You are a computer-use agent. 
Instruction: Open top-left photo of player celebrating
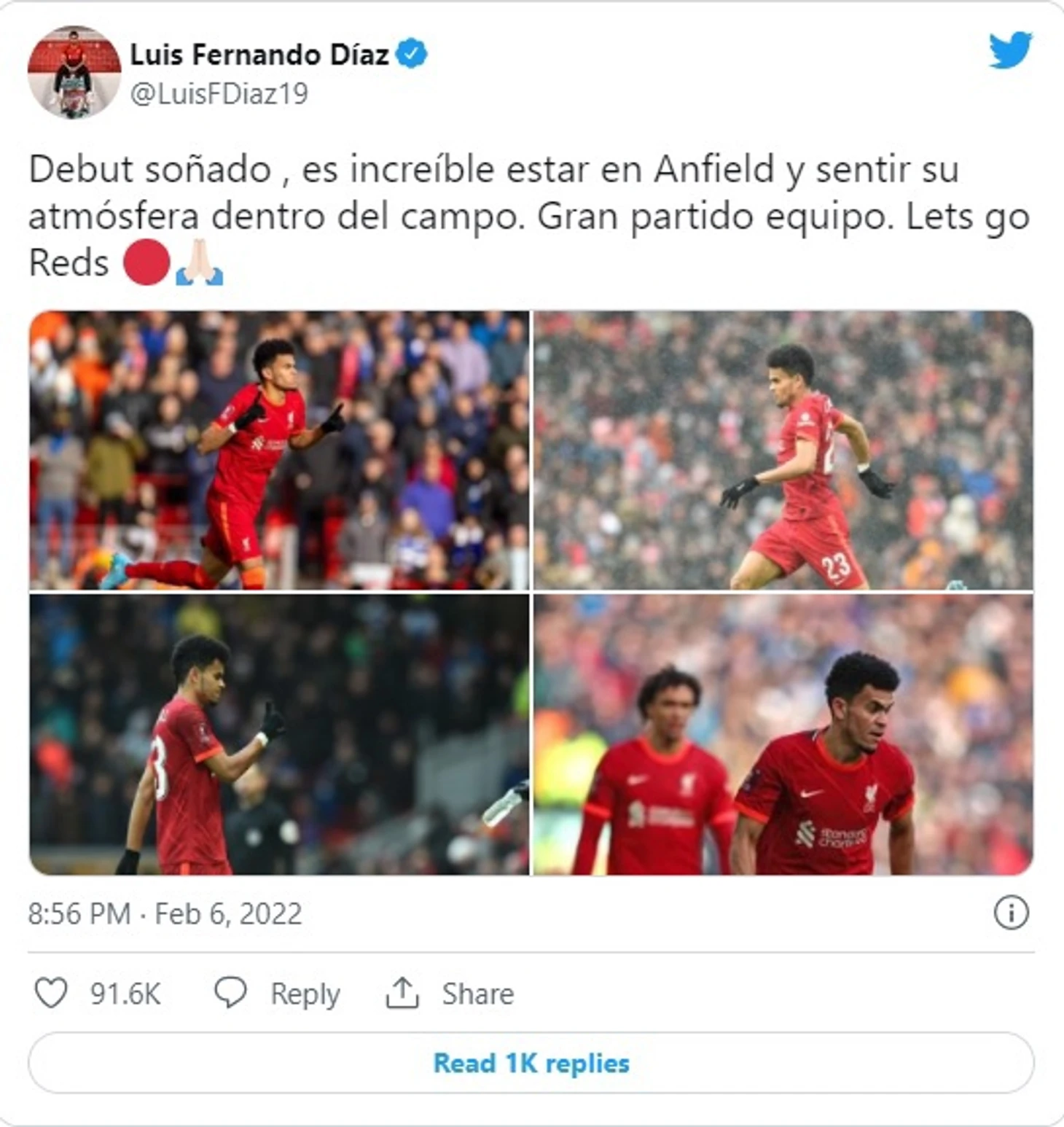tap(279, 450)
